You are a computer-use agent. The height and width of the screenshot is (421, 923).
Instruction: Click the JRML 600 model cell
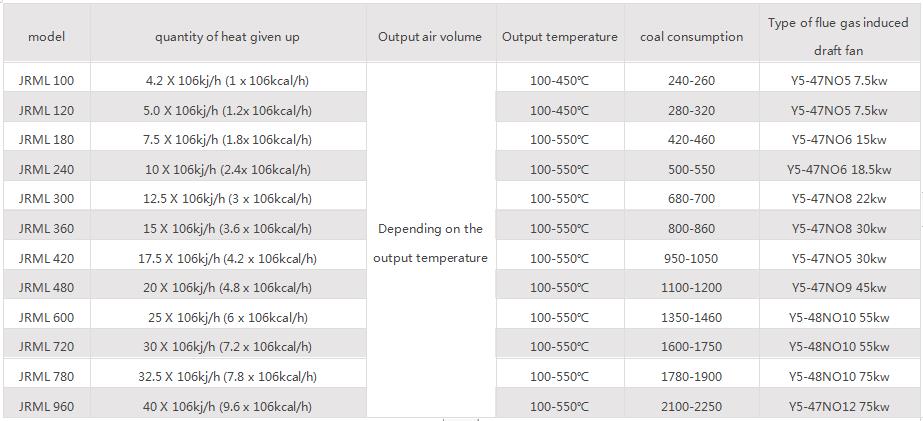(x=46, y=318)
